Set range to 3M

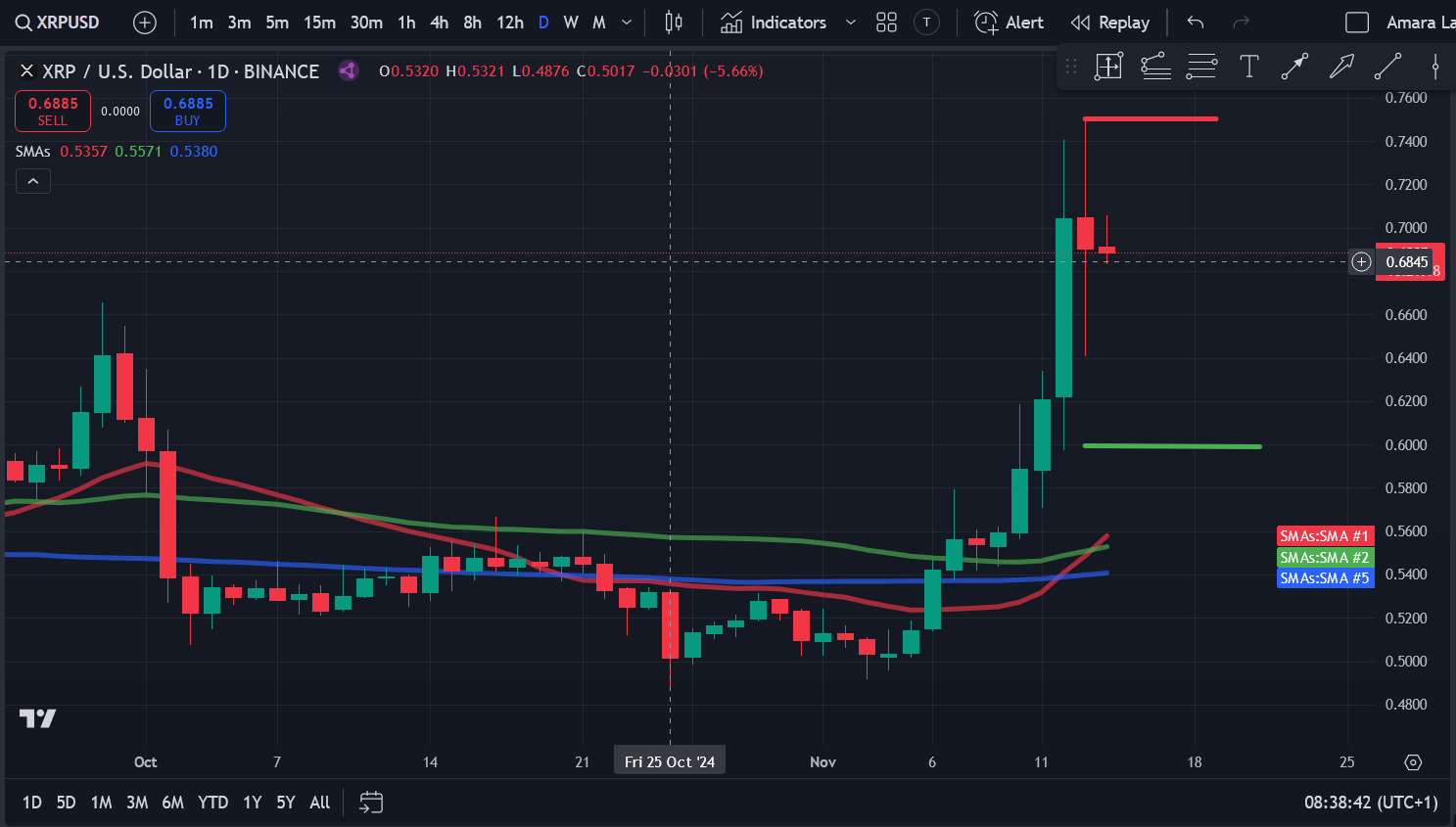coord(137,803)
